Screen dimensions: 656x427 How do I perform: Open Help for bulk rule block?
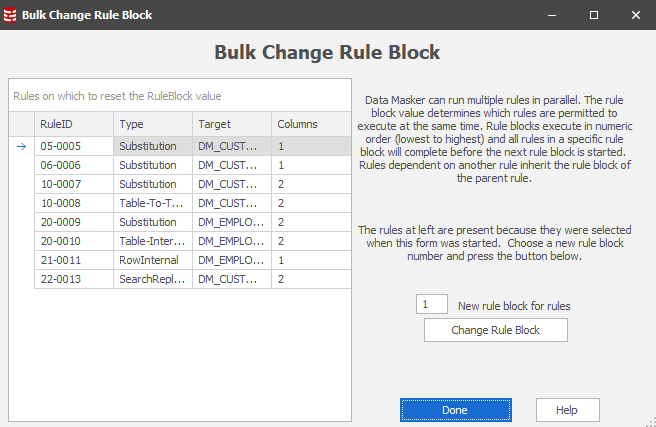click(567, 410)
